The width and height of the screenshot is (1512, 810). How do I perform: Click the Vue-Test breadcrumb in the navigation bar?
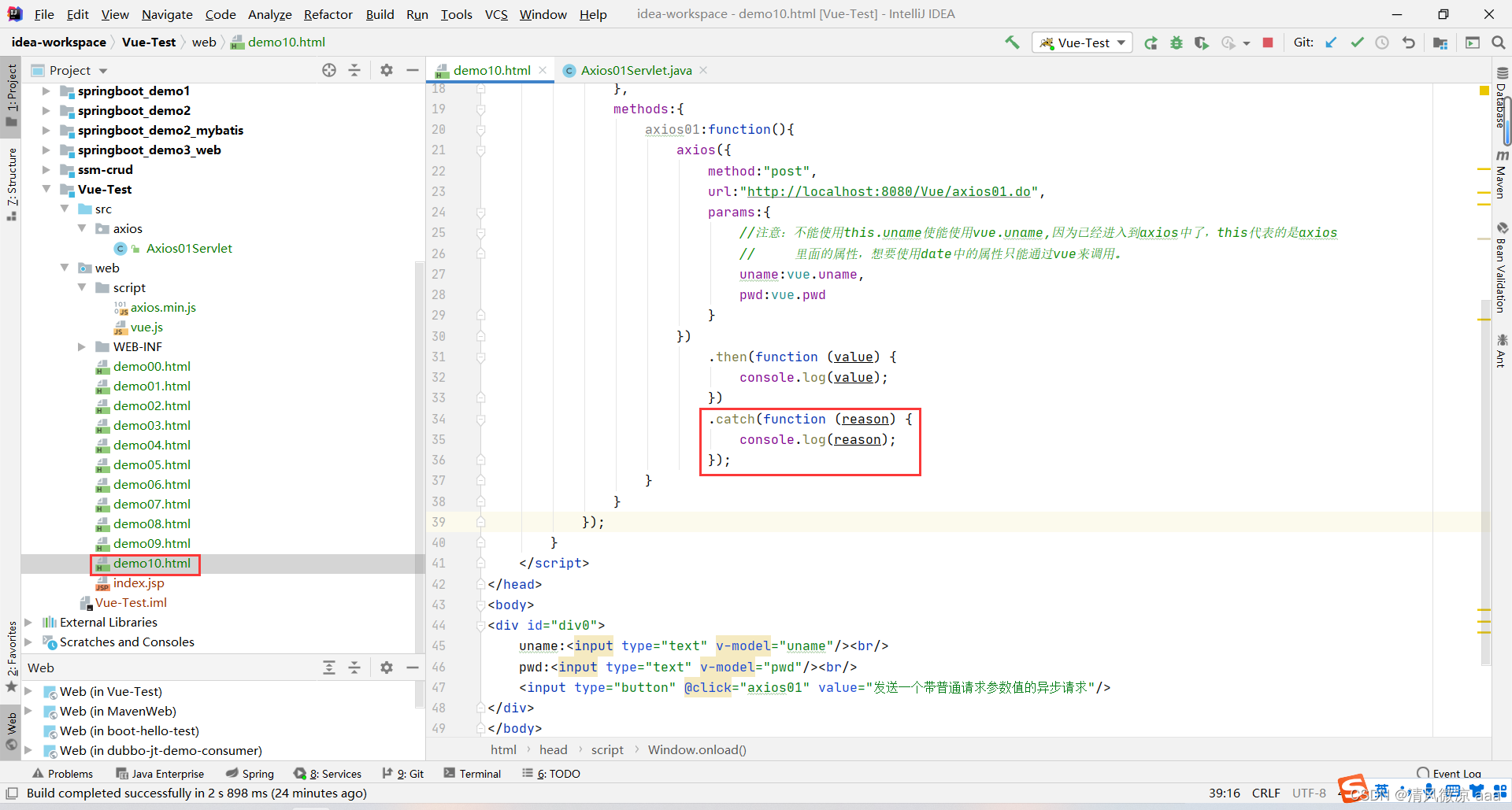[x=149, y=43]
